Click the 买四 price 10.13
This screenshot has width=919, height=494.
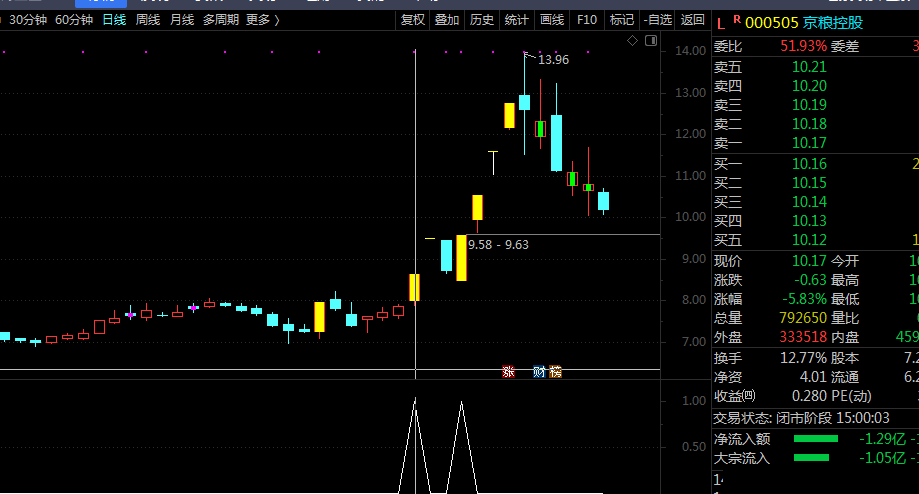(809, 221)
